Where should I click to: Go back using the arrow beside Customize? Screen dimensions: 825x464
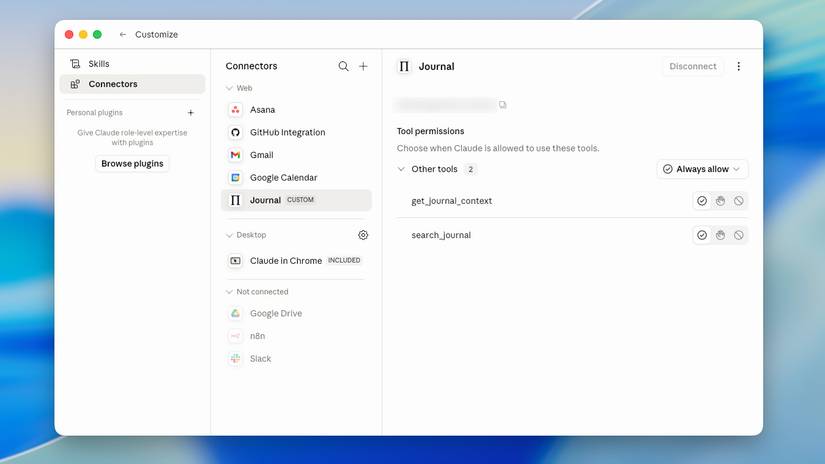(x=123, y=34)
